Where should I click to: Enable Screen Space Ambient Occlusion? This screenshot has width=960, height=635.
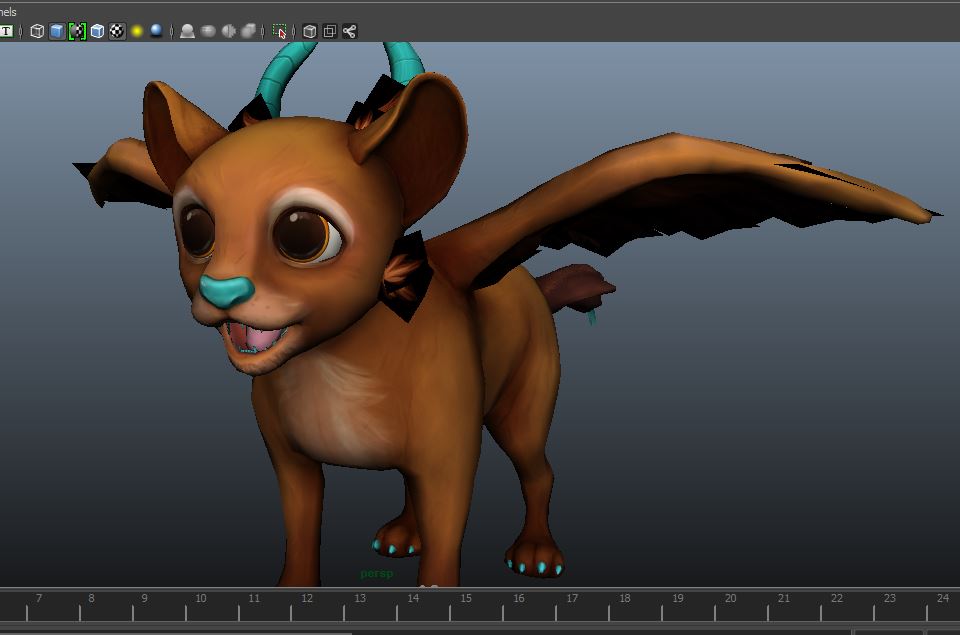coord(187,31)
